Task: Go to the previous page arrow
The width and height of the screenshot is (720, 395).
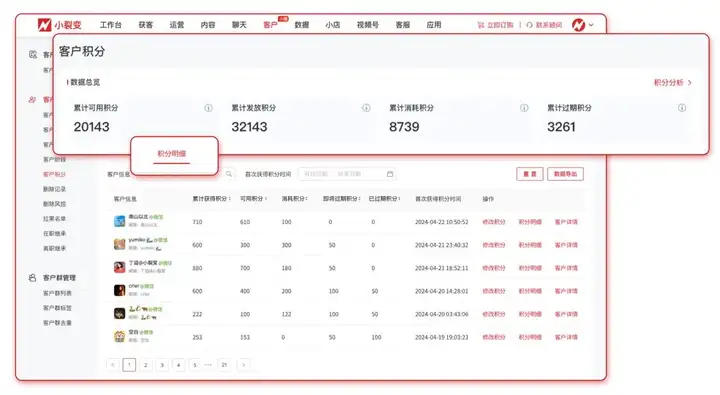Action: pyautogui.click(x=112, y=365)
